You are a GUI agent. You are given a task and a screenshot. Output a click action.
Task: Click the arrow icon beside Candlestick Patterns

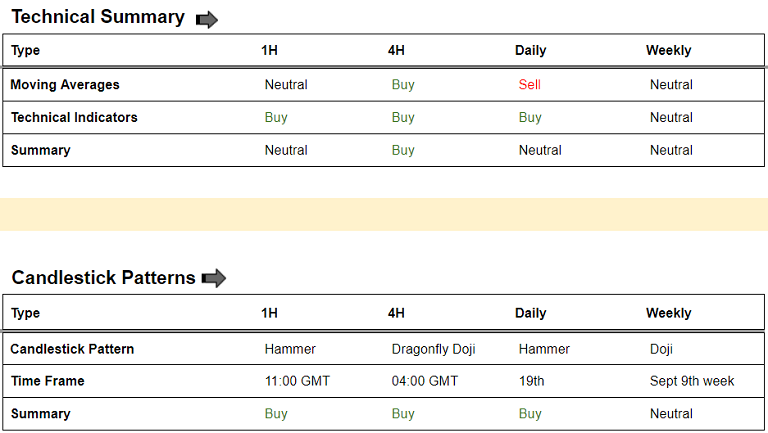tap(214, 278)
